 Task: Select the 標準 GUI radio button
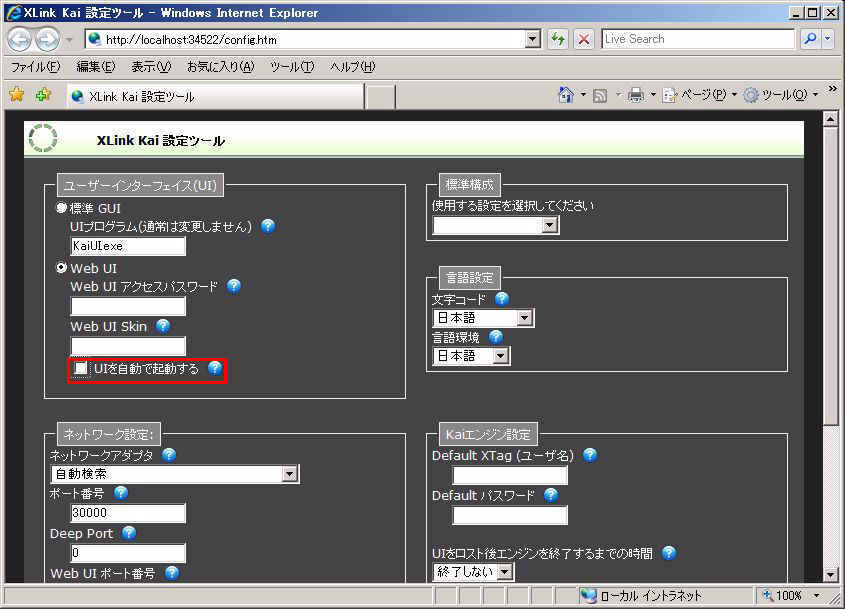[61, 207]
